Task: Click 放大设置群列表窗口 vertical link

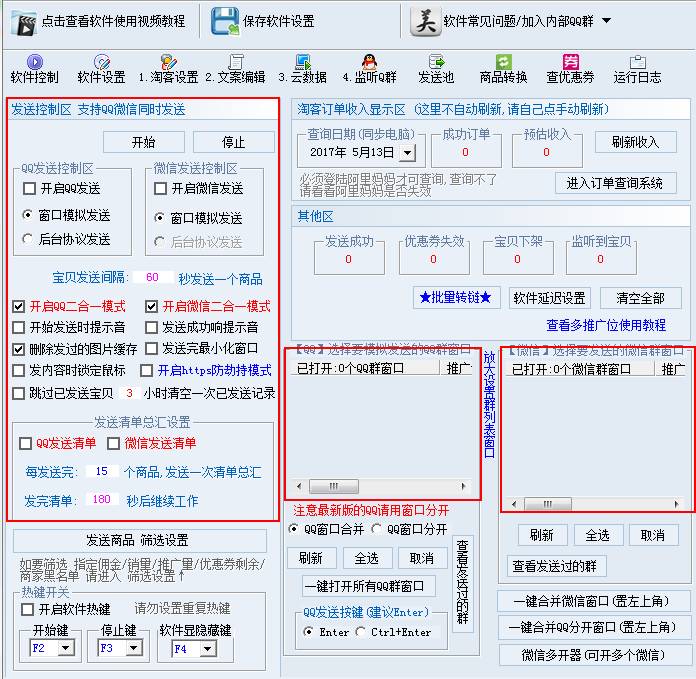Action: 489,404
